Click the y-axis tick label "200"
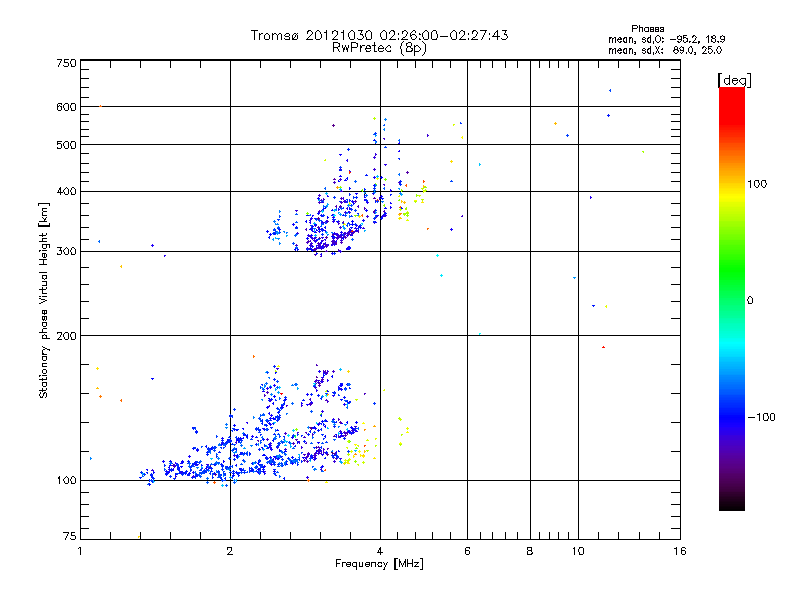This screenshot has height=600, width=800. [x=66, y=336]
